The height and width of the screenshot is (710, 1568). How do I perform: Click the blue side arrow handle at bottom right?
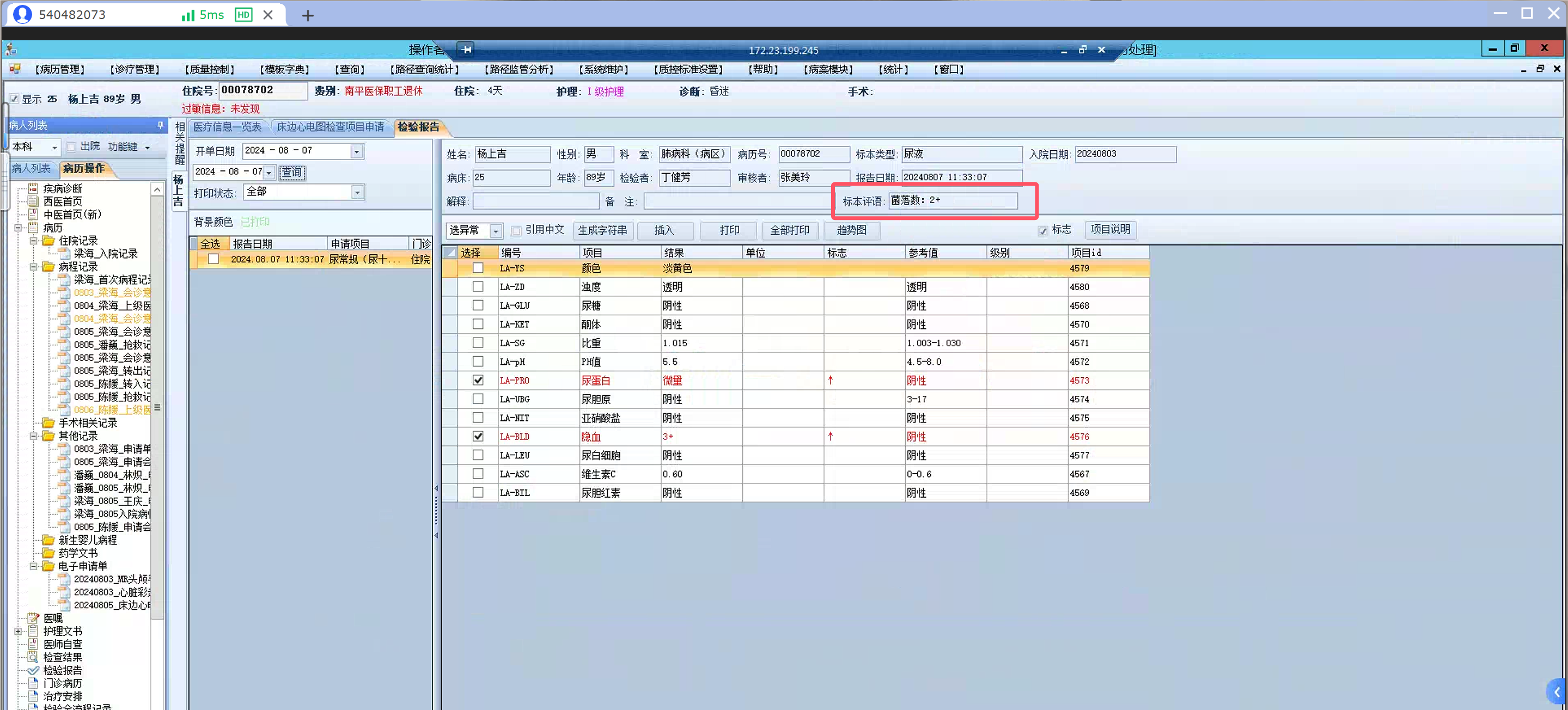pos(1557,691)
